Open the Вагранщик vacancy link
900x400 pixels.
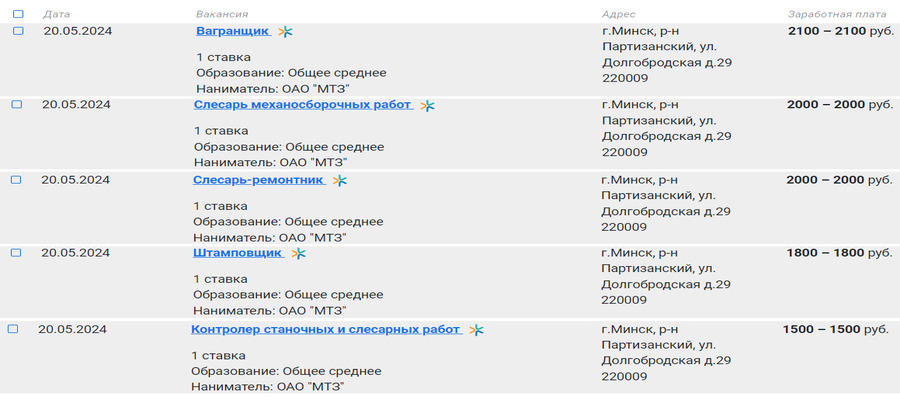(233, 31)
